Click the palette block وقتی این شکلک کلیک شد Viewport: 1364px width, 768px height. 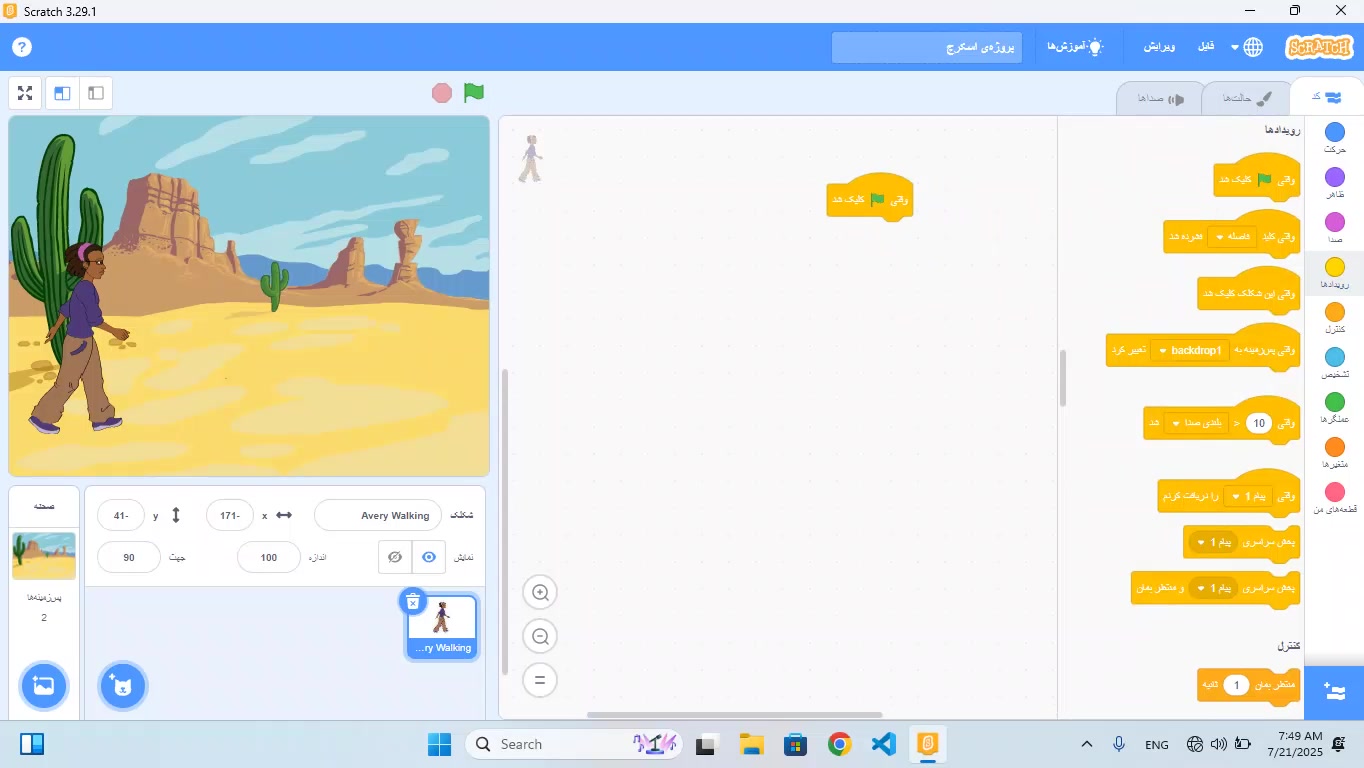(1249, 293)
